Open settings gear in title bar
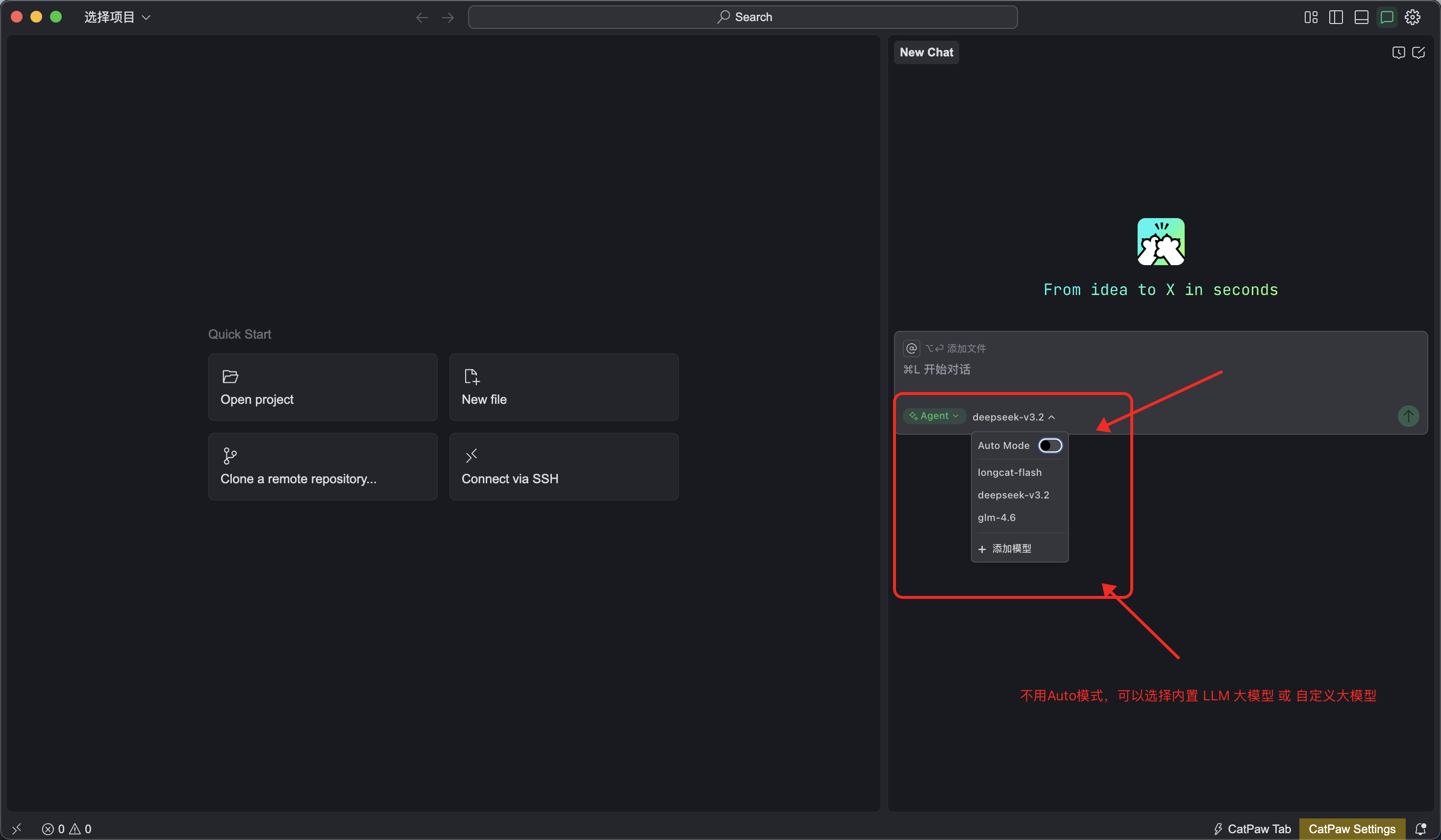The width and height of the screenshot is (1441, 840). click(1413, 17)
